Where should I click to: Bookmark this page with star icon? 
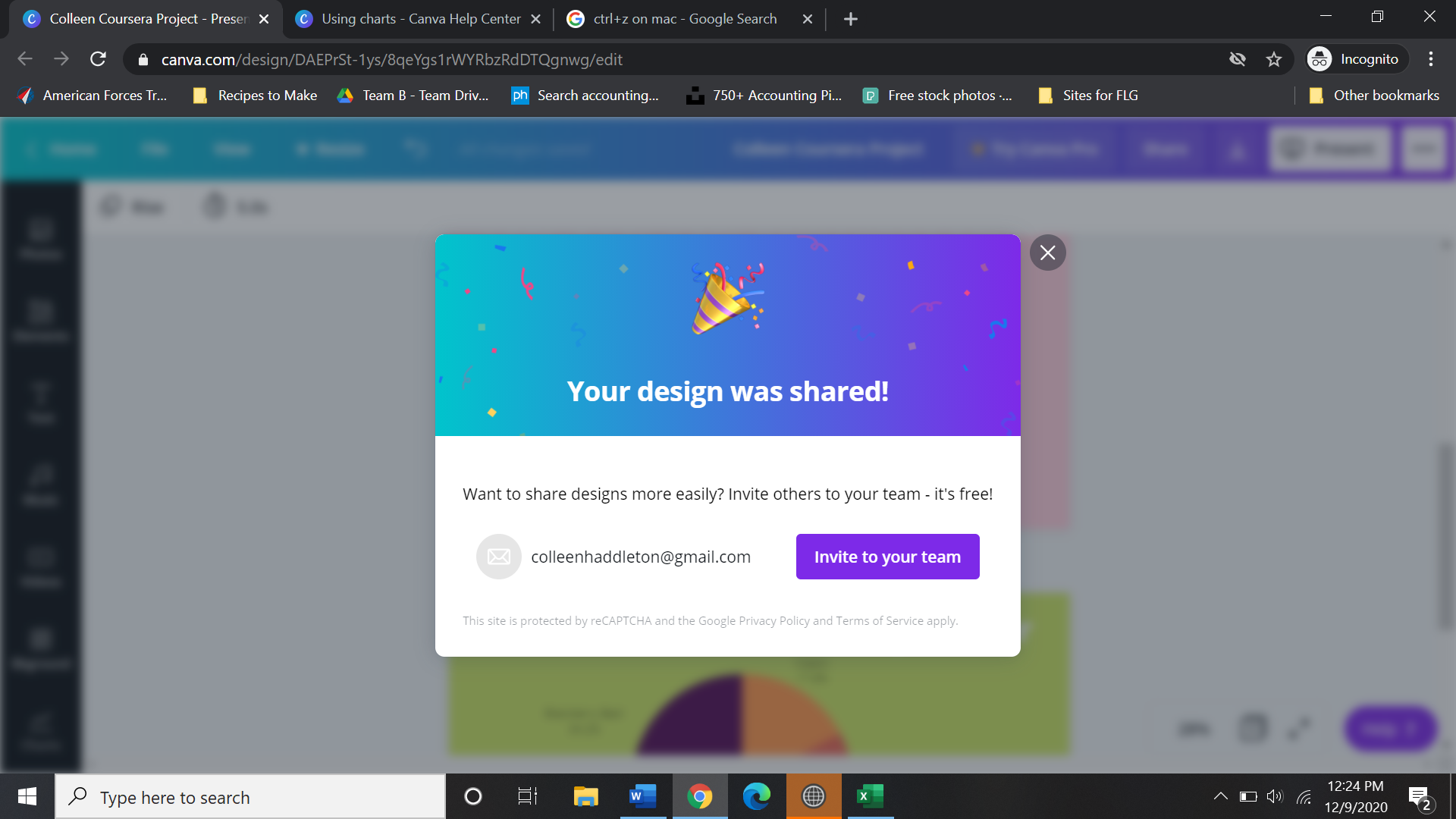point(1273,59)
